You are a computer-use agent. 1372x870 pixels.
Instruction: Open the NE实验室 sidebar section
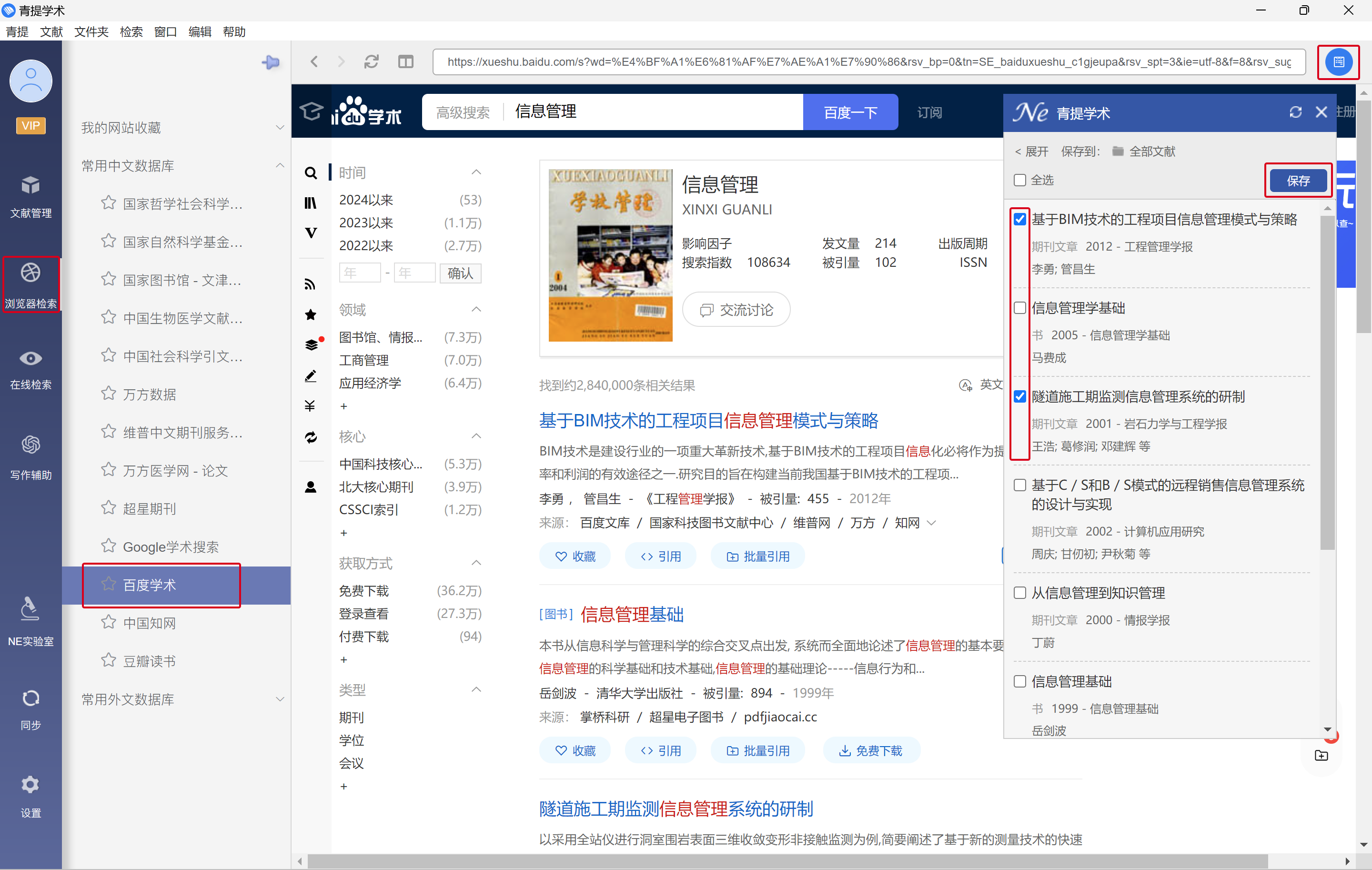(x=31, y=622)
